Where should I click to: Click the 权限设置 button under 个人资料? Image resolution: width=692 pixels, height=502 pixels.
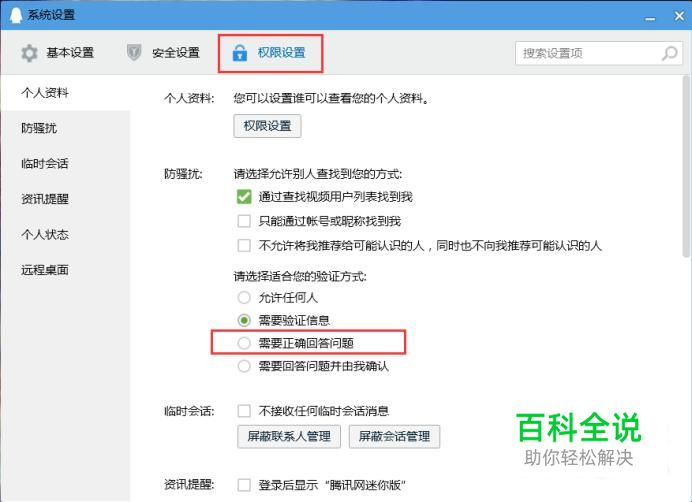(267, 126)
